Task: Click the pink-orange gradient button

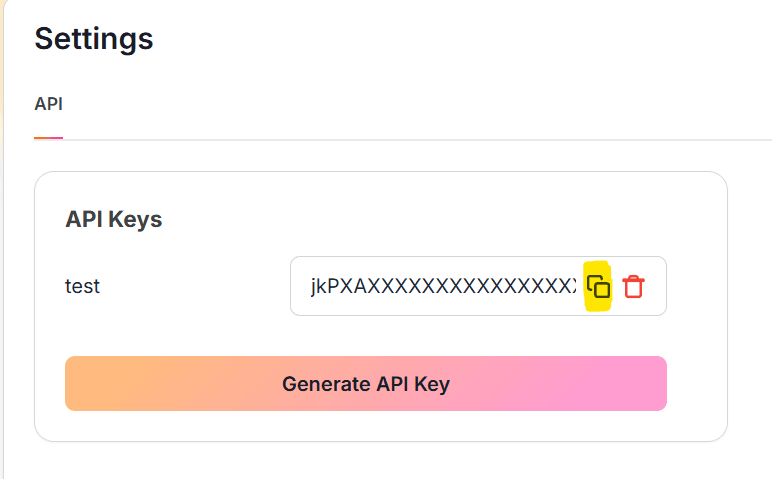Action: pos(366,383)
